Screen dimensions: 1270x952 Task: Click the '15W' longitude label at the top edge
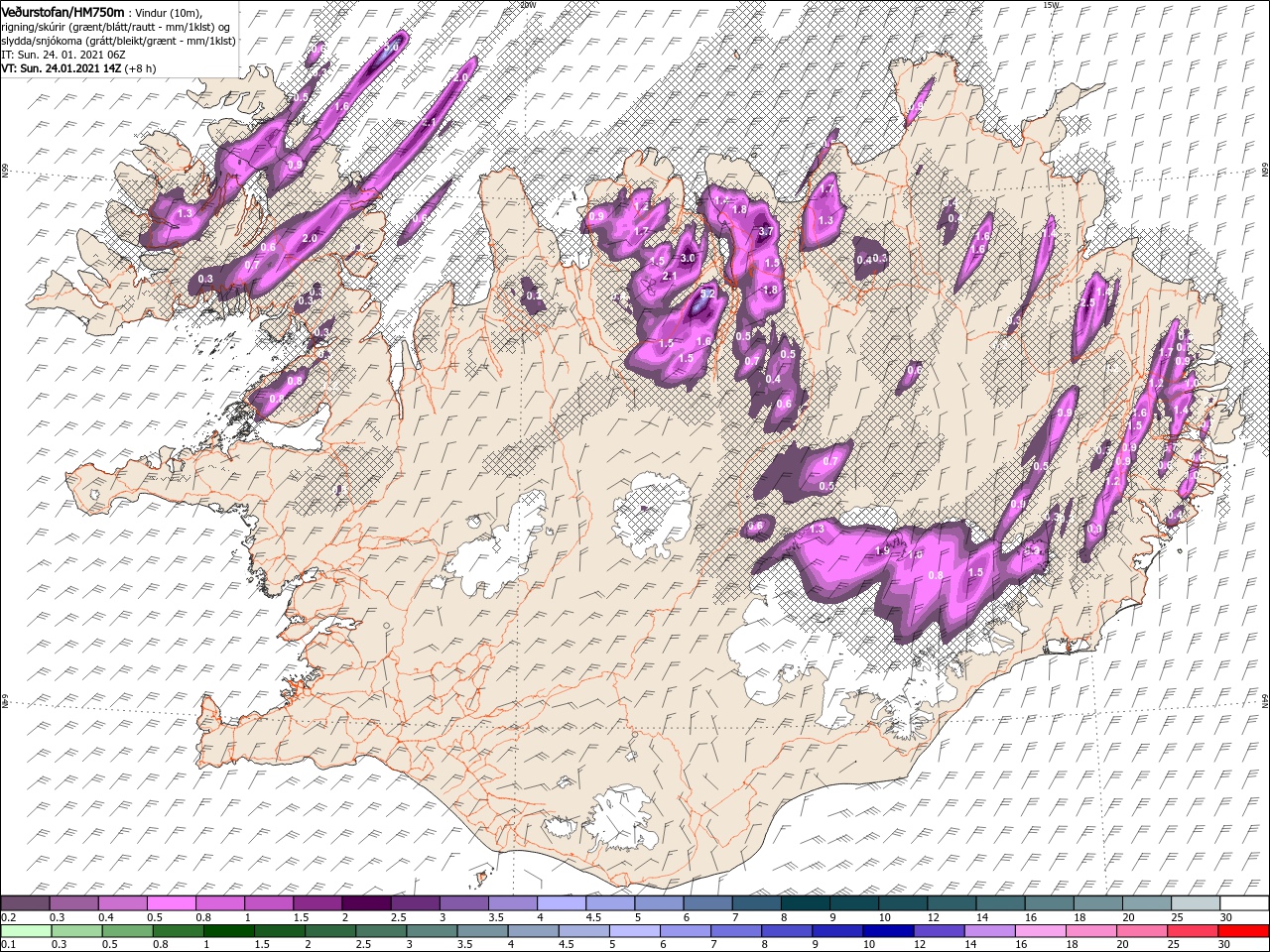coord(1051,5)
